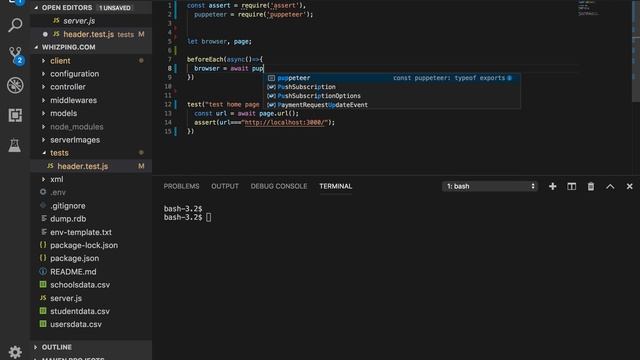Screen dimensions: 640x360
Task: Expand the xml folder
Action: coord(44,179)
